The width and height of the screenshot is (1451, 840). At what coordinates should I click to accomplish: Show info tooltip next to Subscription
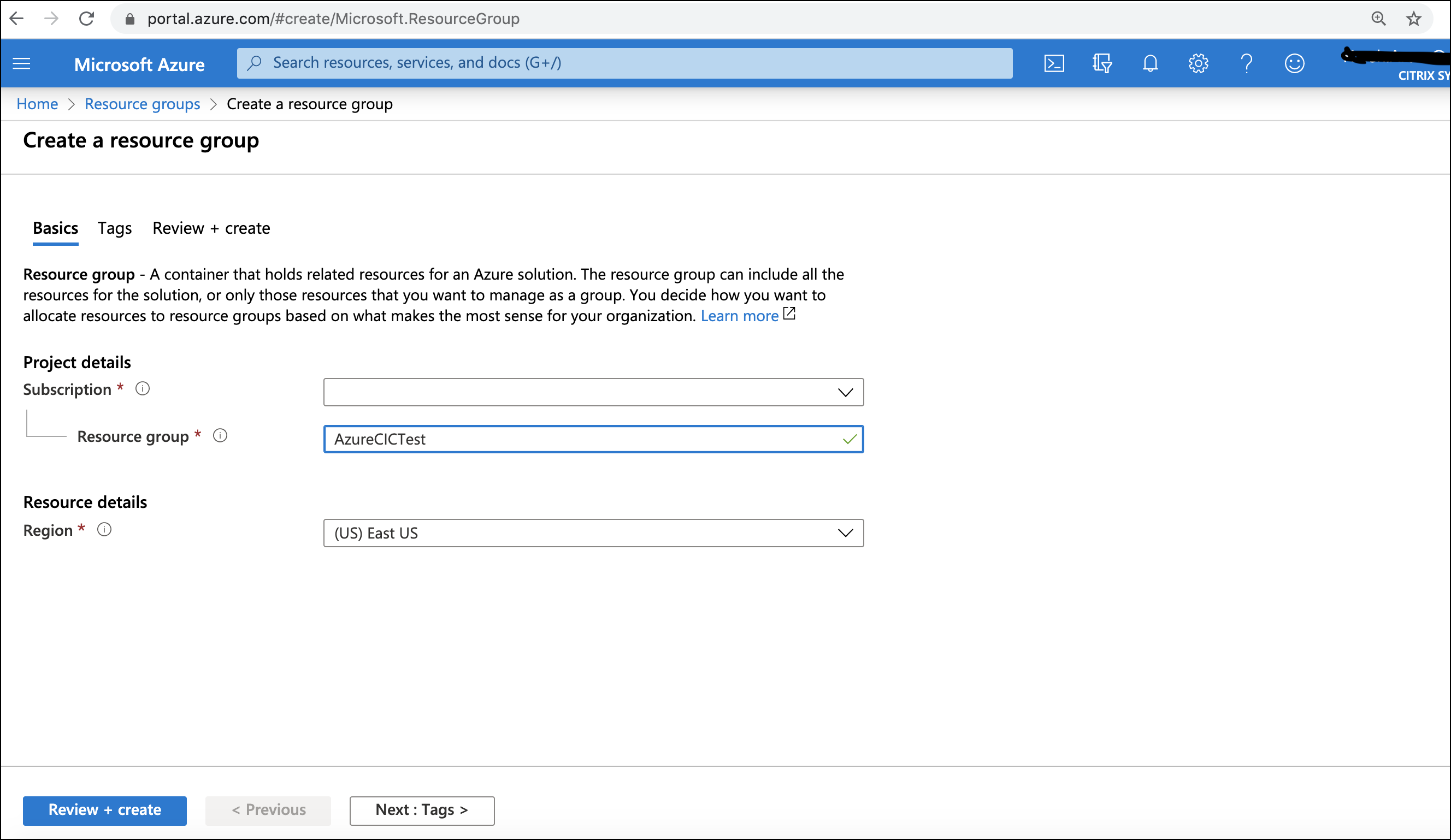[142, 389]
